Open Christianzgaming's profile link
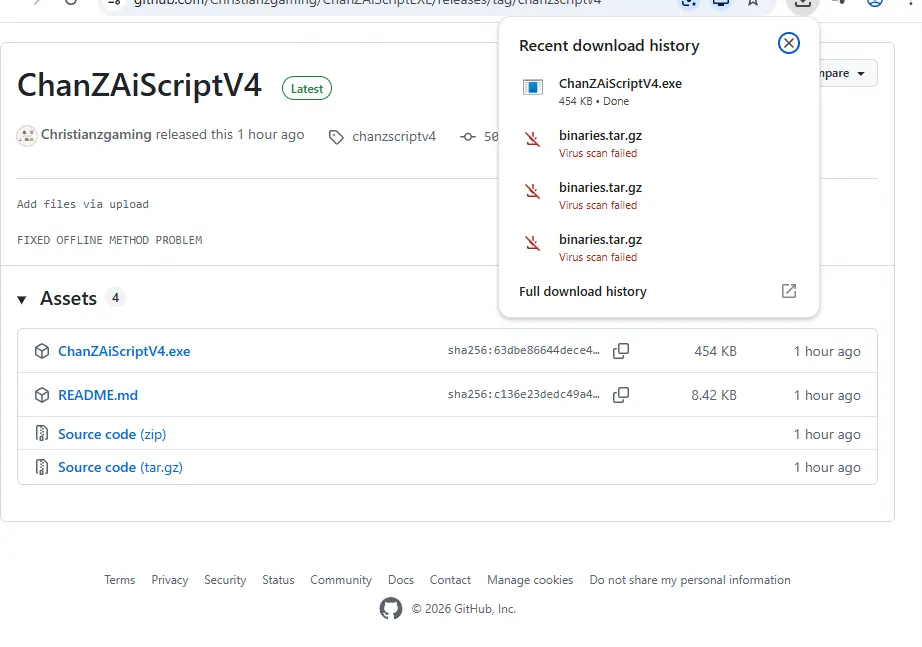Screen dimensions: 922x647 pyautogui.click(x=96, y=135)
